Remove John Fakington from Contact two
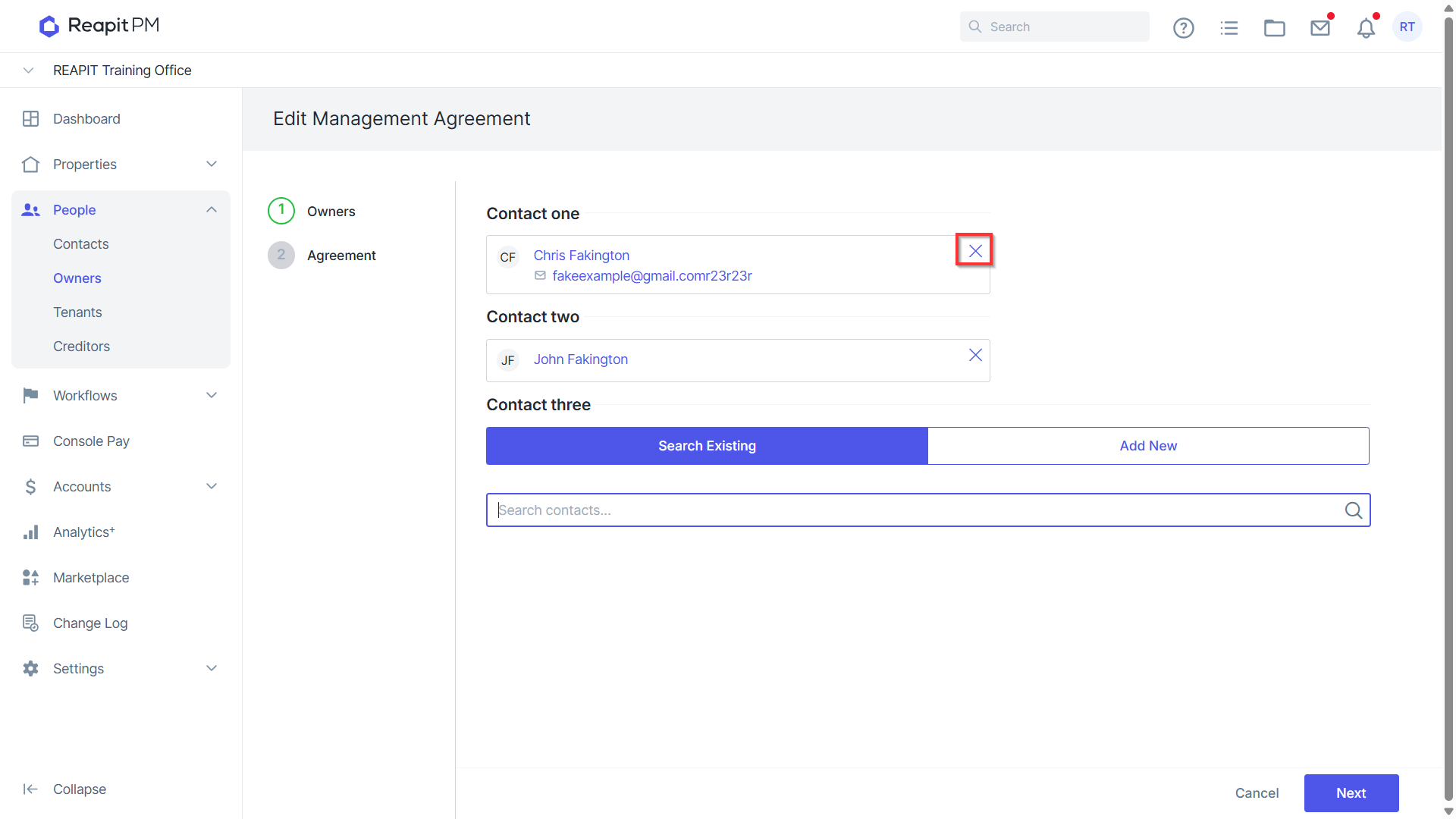This screenshot has height=819, width=1456. [975, 355]
